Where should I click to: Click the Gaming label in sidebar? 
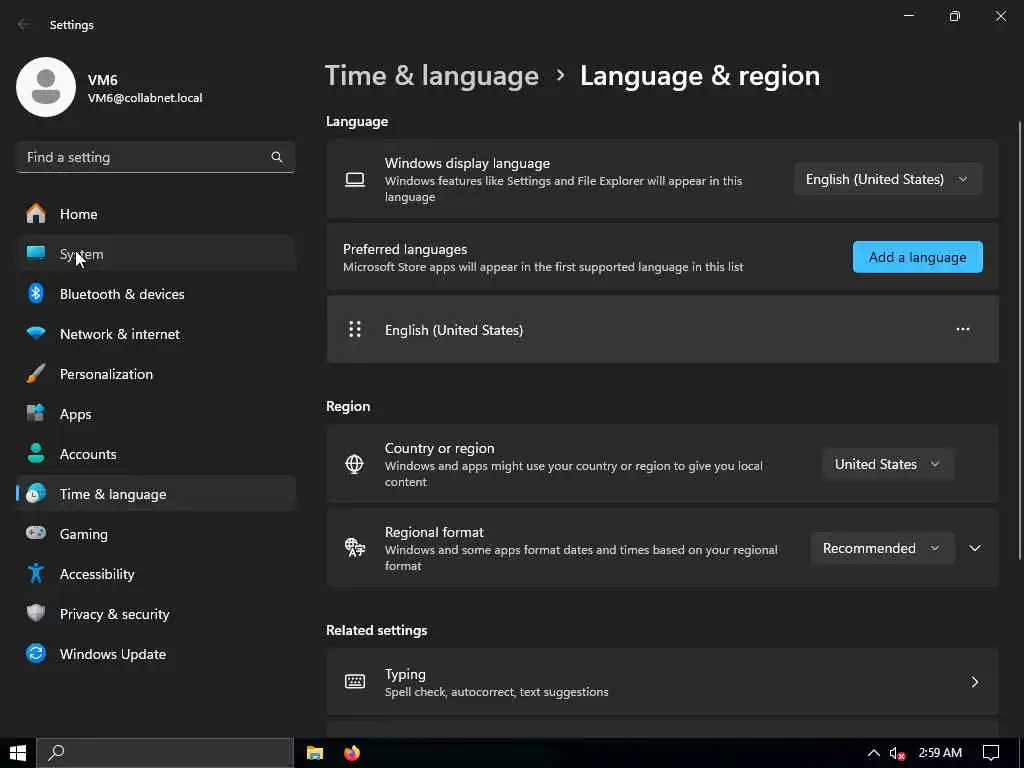(84, 534)
